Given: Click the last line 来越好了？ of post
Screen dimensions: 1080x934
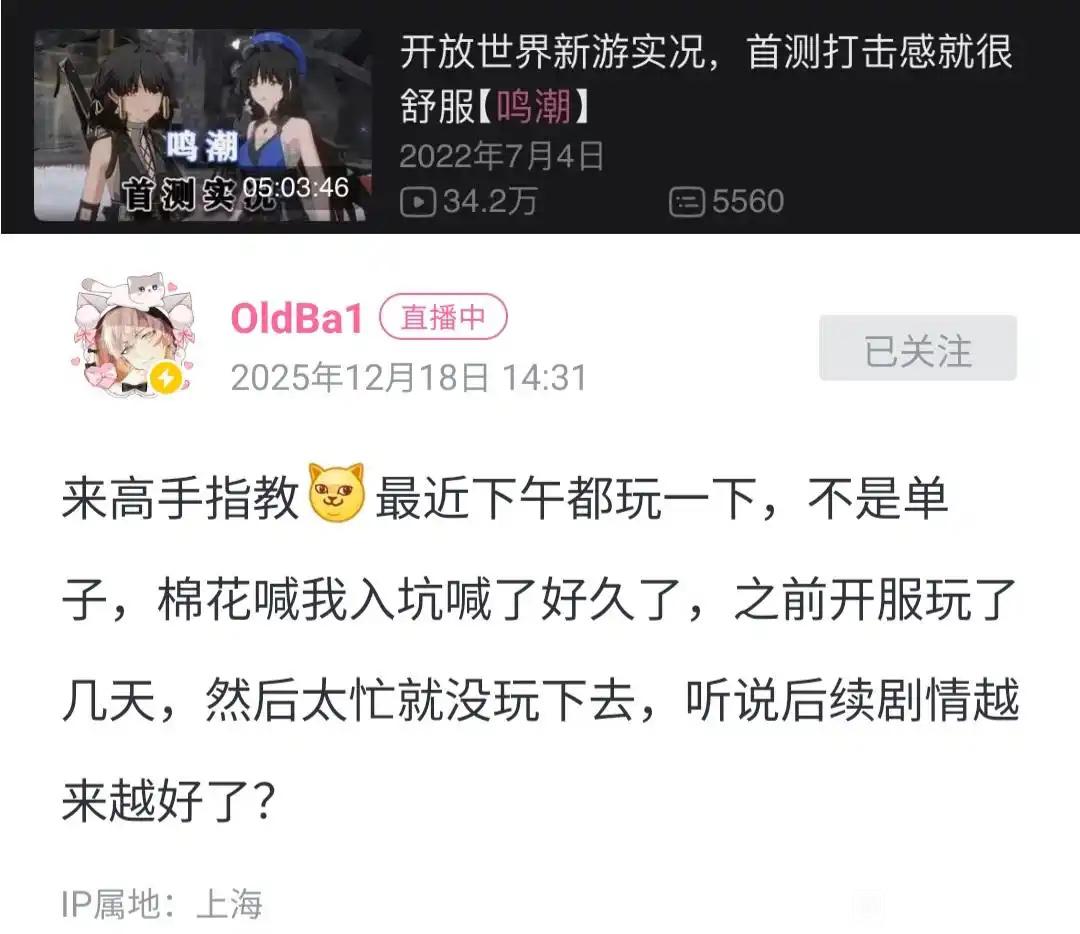Looking at the screenshot, I should coord(169,800).
